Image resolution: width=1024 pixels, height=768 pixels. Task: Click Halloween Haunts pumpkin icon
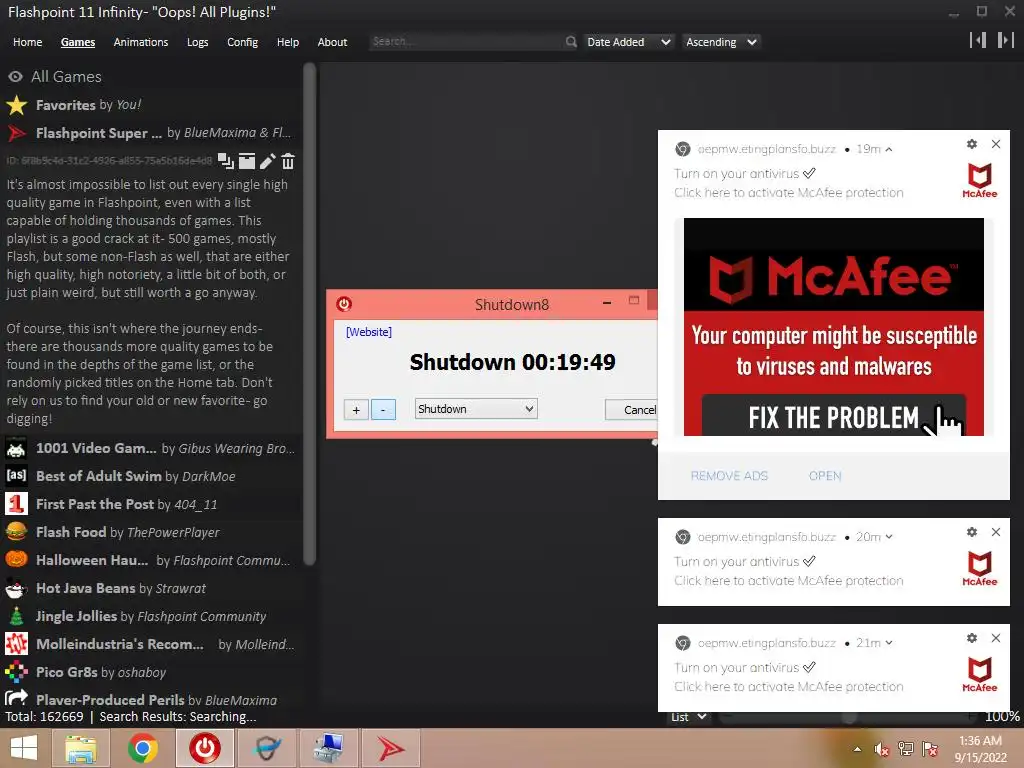point(16,560)
